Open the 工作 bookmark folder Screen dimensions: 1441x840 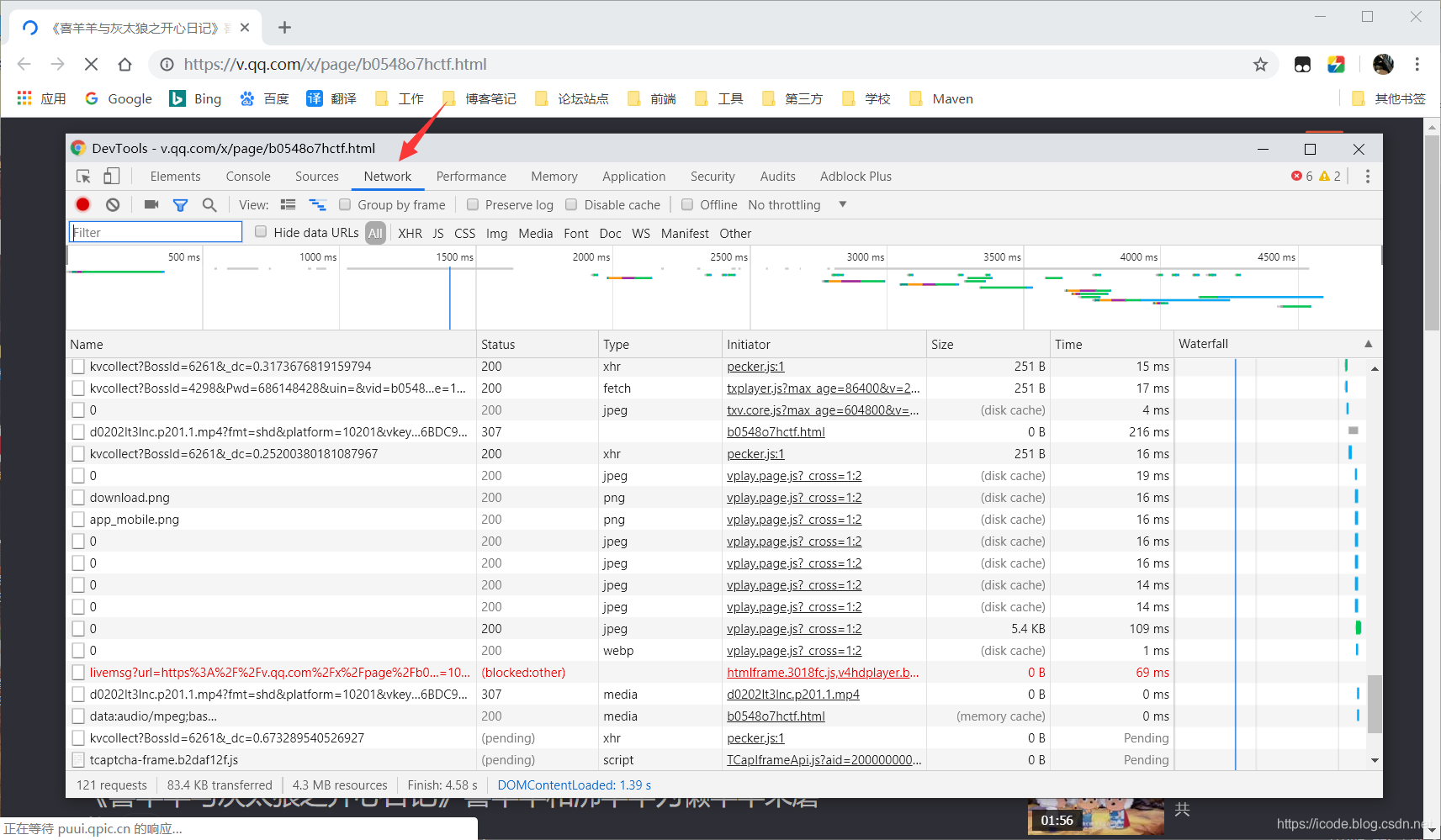tap(400, 98)
